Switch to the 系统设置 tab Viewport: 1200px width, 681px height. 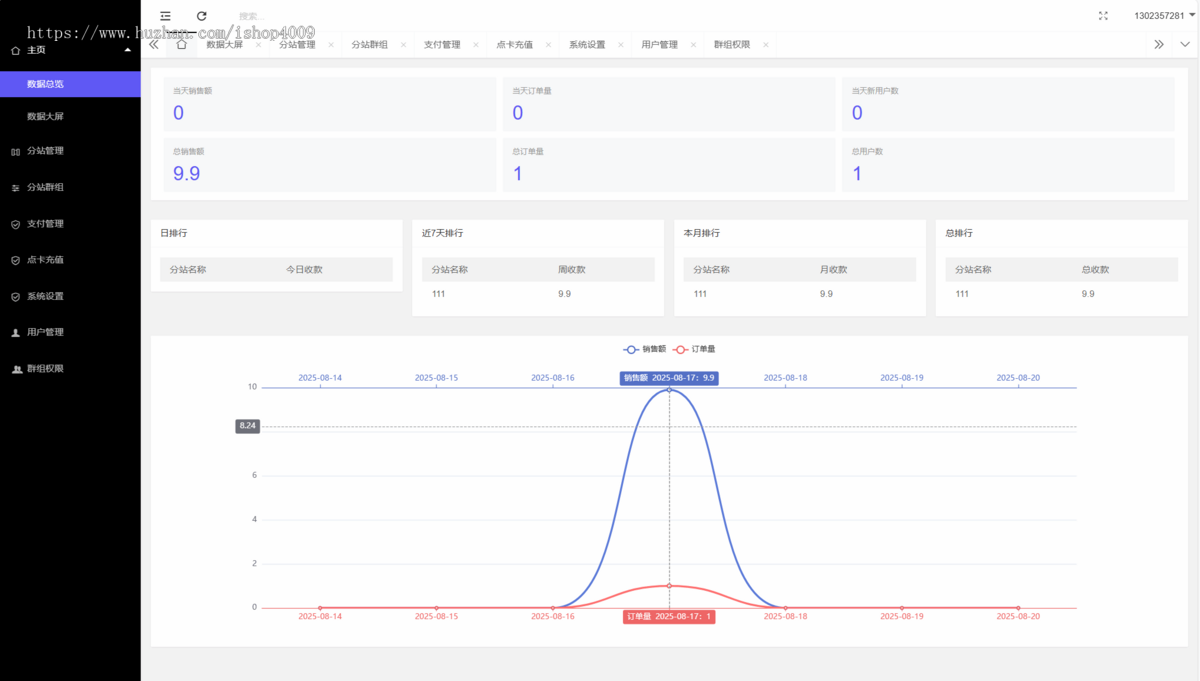(x=587, y=45)
